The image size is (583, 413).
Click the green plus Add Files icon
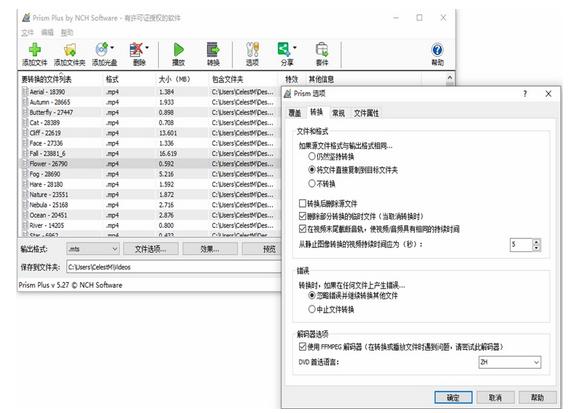[x=35, y=50]
